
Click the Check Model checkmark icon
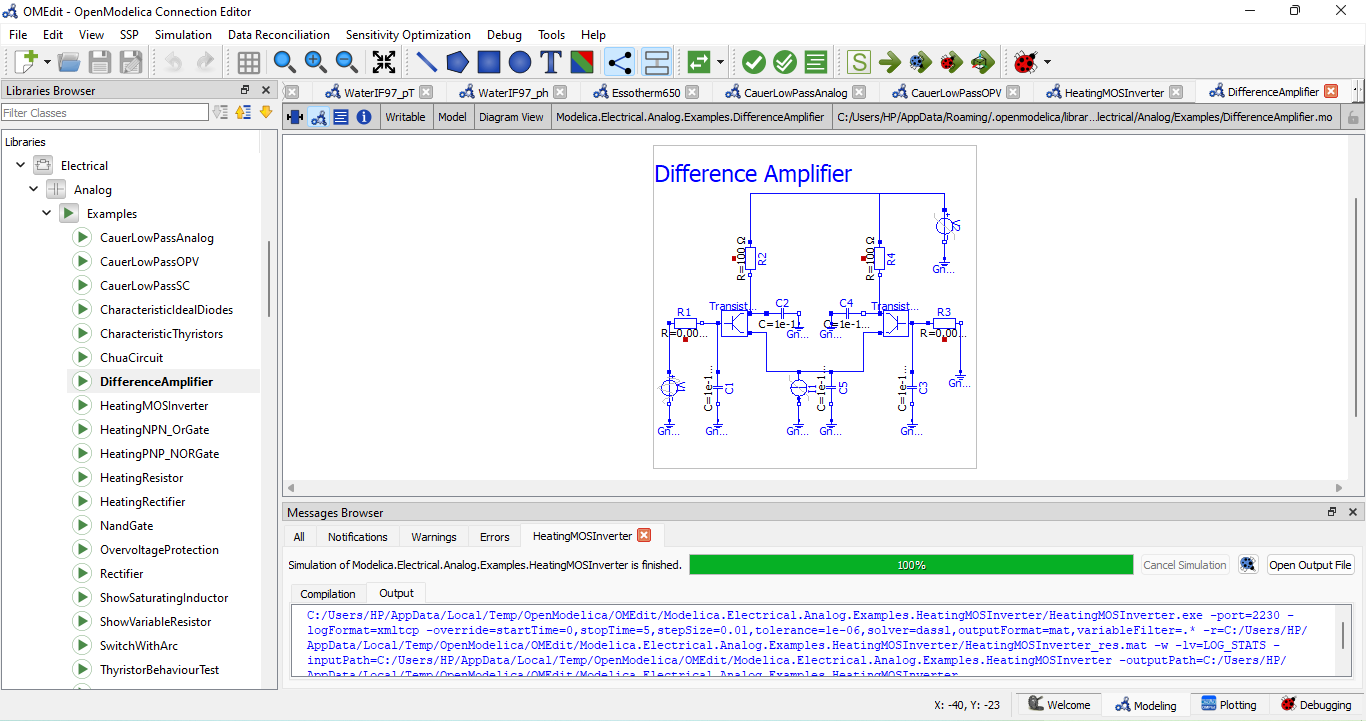(754, 62)
